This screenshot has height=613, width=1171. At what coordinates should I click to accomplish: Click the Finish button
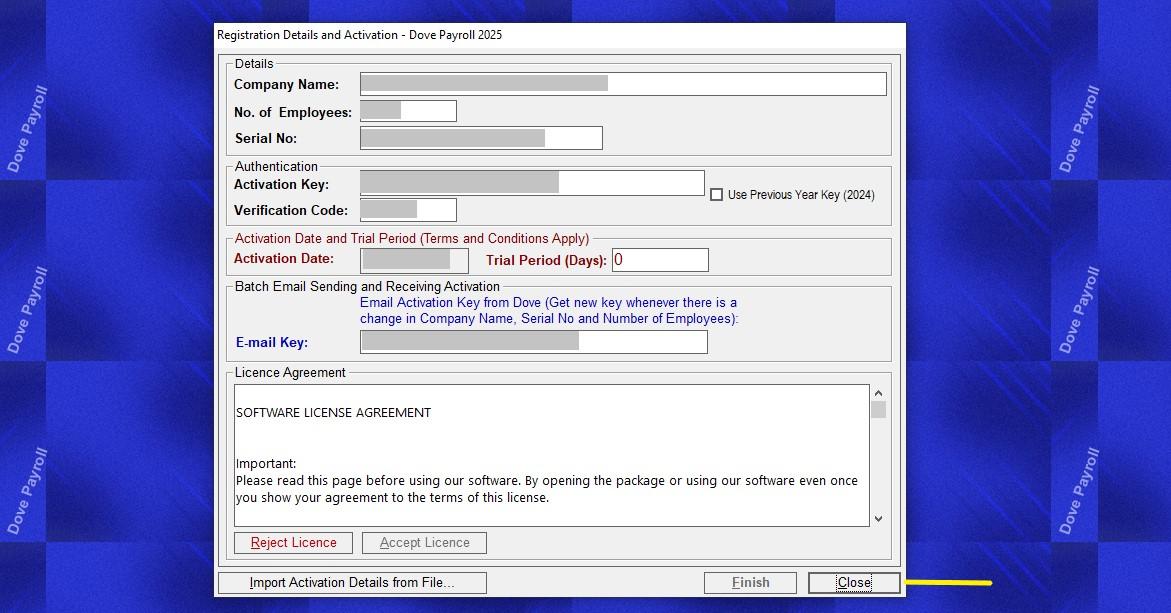[x=750, y=582]
